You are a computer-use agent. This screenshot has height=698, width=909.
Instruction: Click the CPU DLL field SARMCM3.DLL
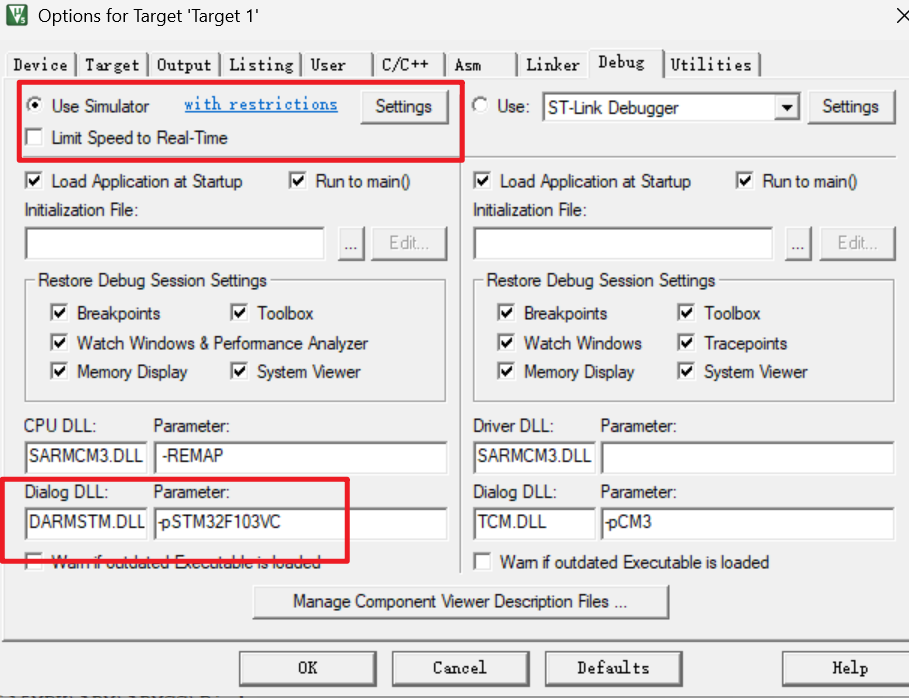tap(86, 457)
